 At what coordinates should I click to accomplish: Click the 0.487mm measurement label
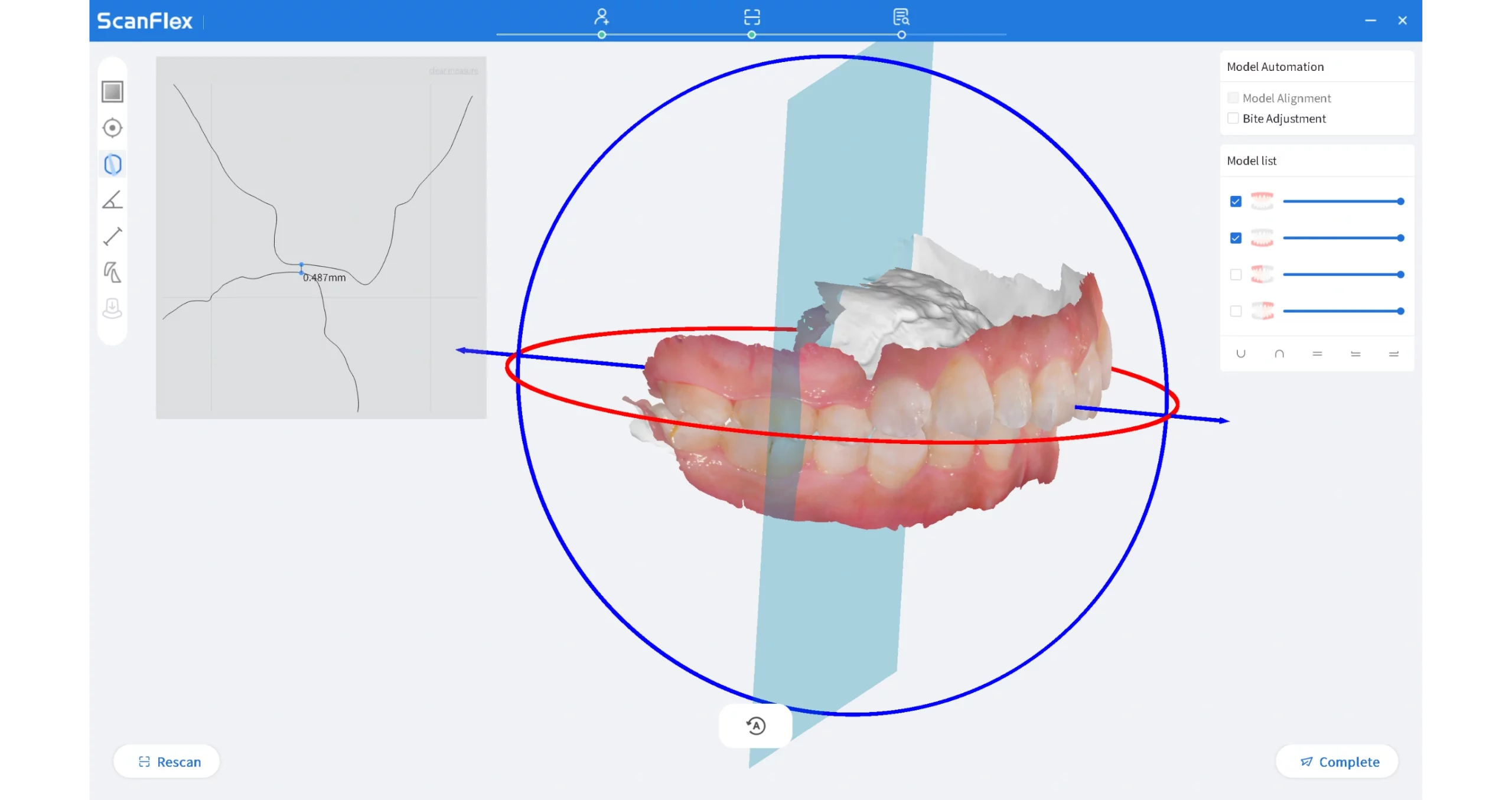click(324, 277)
